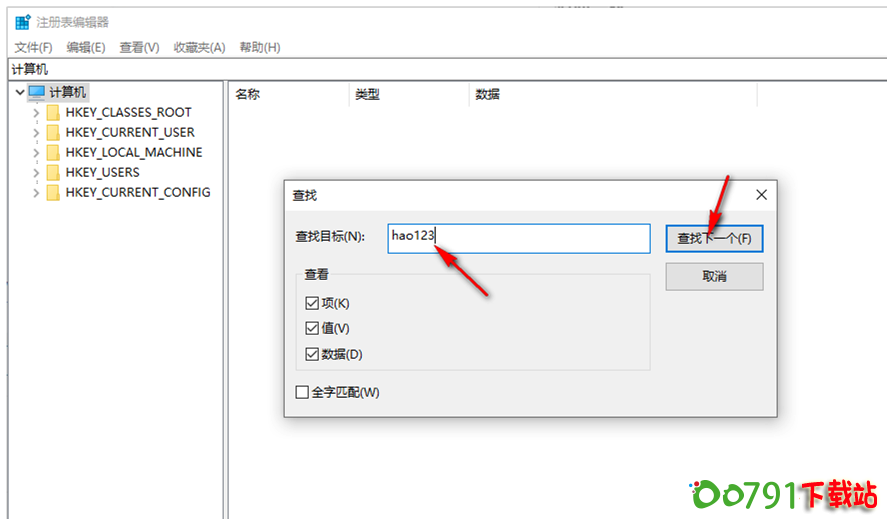Toggle the 值(V) checkbox
This screenshot has height=519, width=887.
tap(312, 328)
